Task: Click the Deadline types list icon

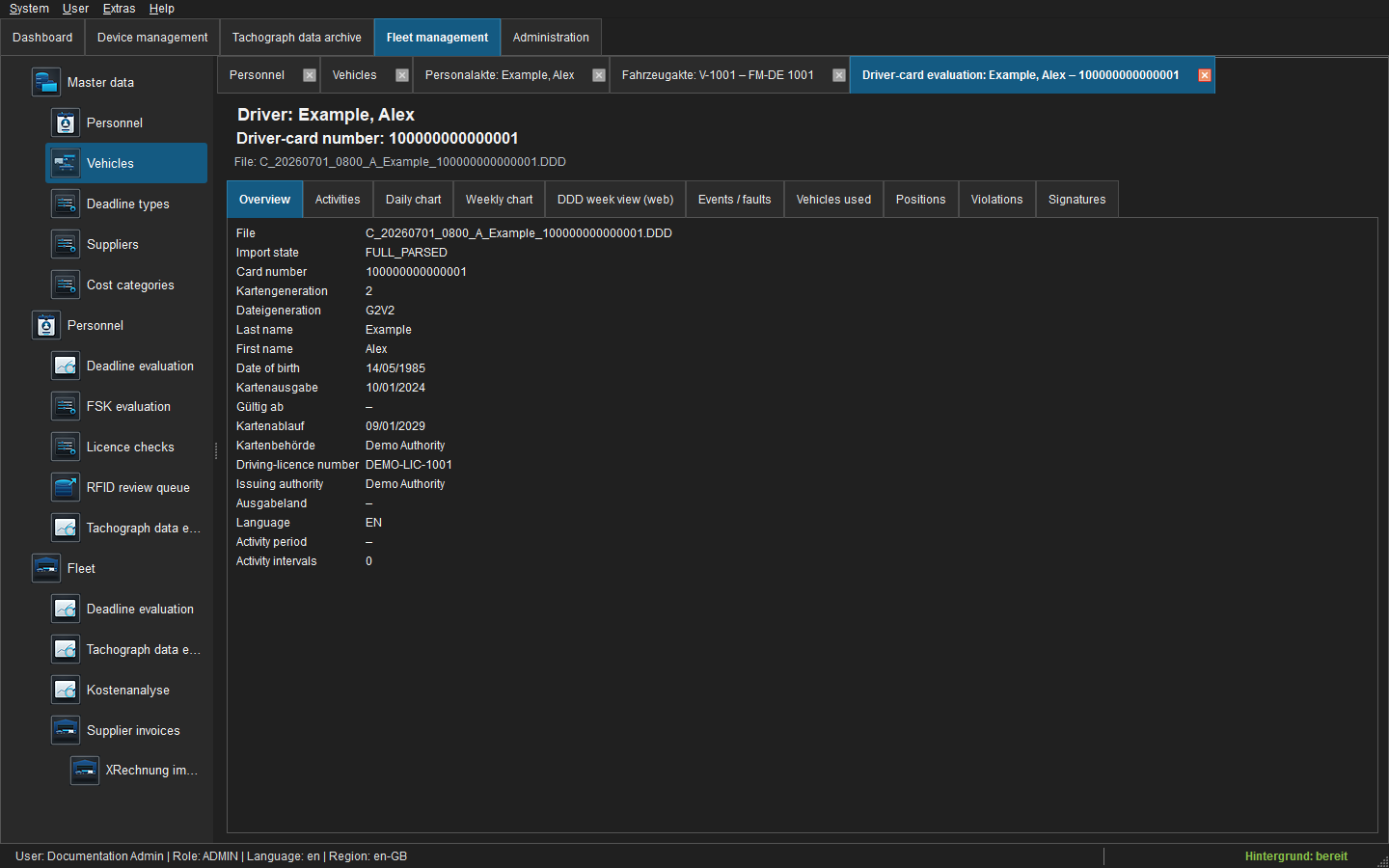Action: [x=66, y=203]
